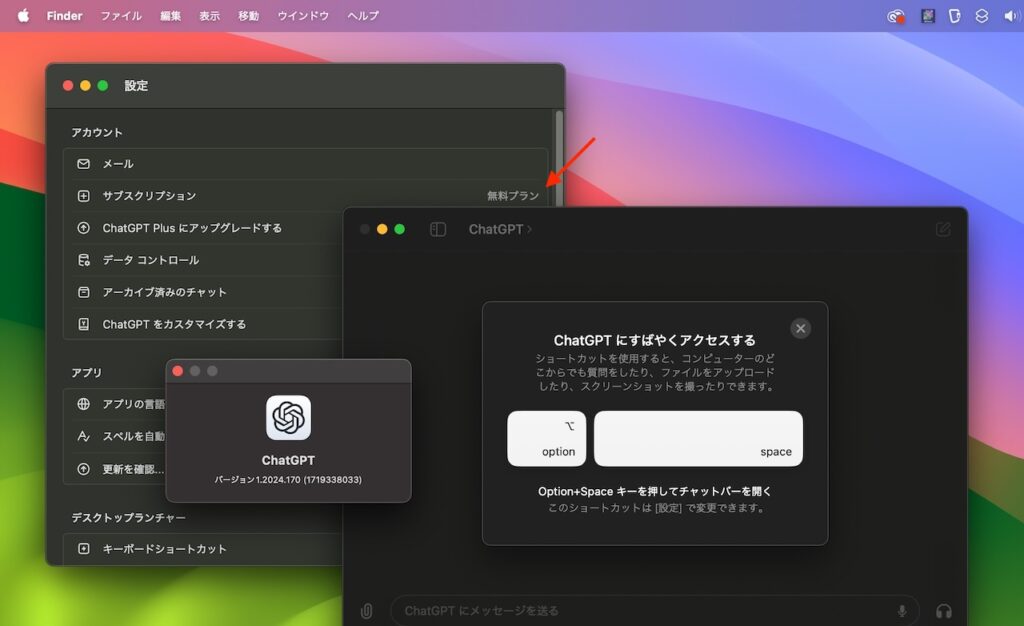Viewport: 1024px width, 626px height.
Task: Open a new chat with the compose icon
Action: 943,229
